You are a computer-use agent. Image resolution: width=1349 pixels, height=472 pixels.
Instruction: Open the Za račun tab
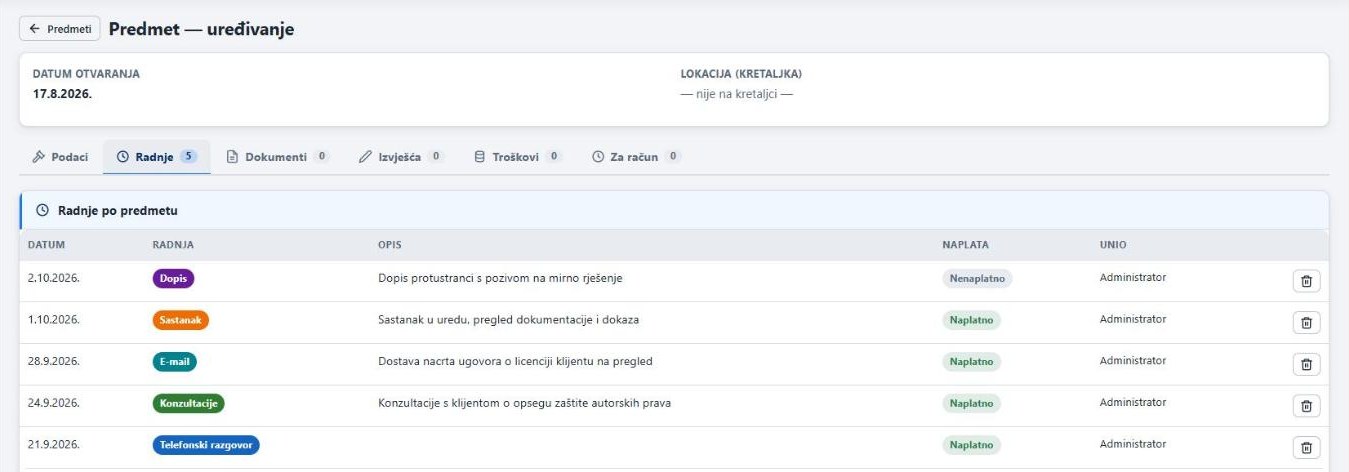point(636,157)
